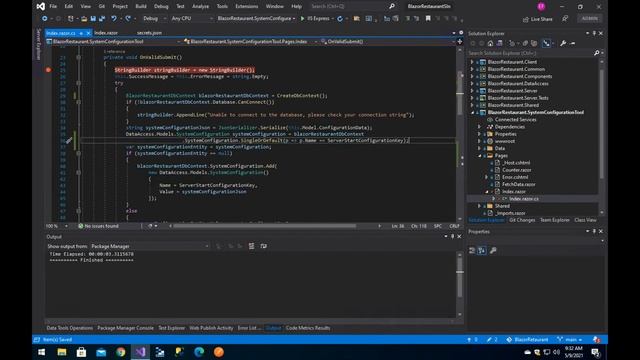Screen dimensions: 640x360
Task: Toggle Word Wrap icon in the Output toolbar
Action: [264, 246]
